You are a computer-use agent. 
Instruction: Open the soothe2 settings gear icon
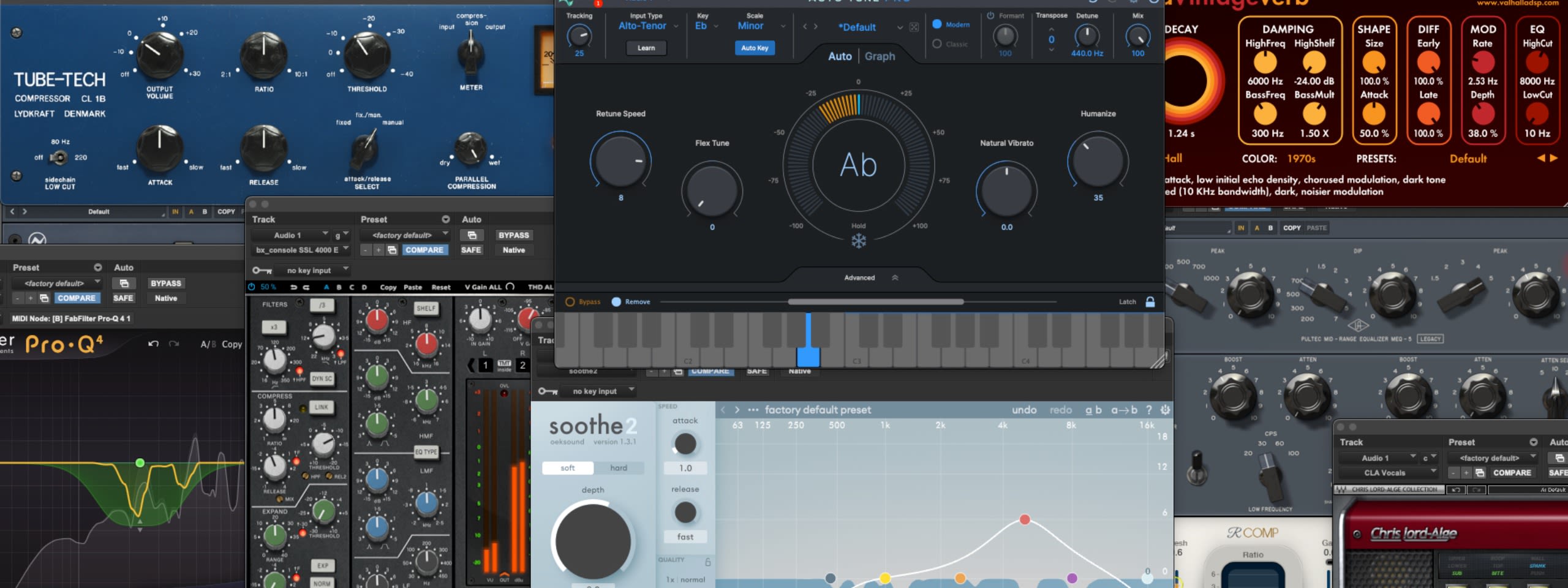[1165, 410]
